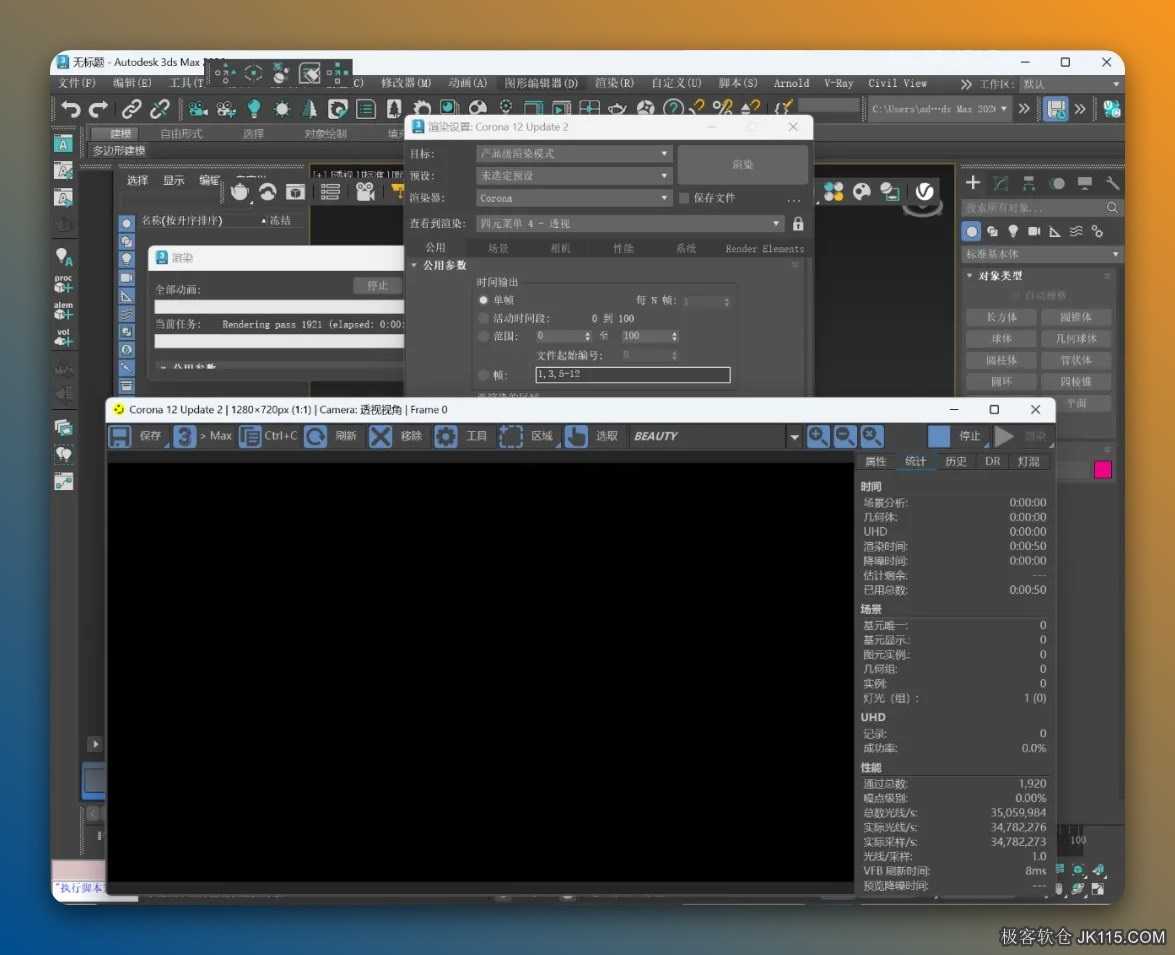Check the 保存文件 save file checkbox

tap(684, 198)
